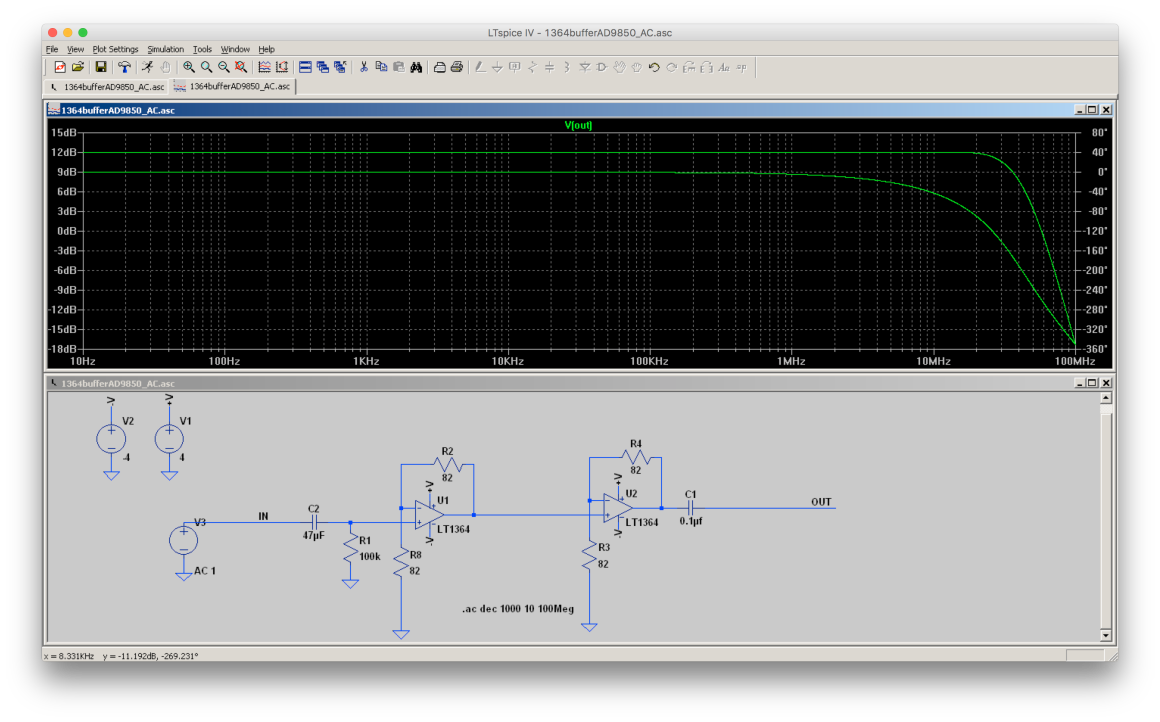Image resolution: width=1160 pixels, height=722 pixels.
Task: Cascade windows using toolbar icon
Action: [x=323, y=67]
